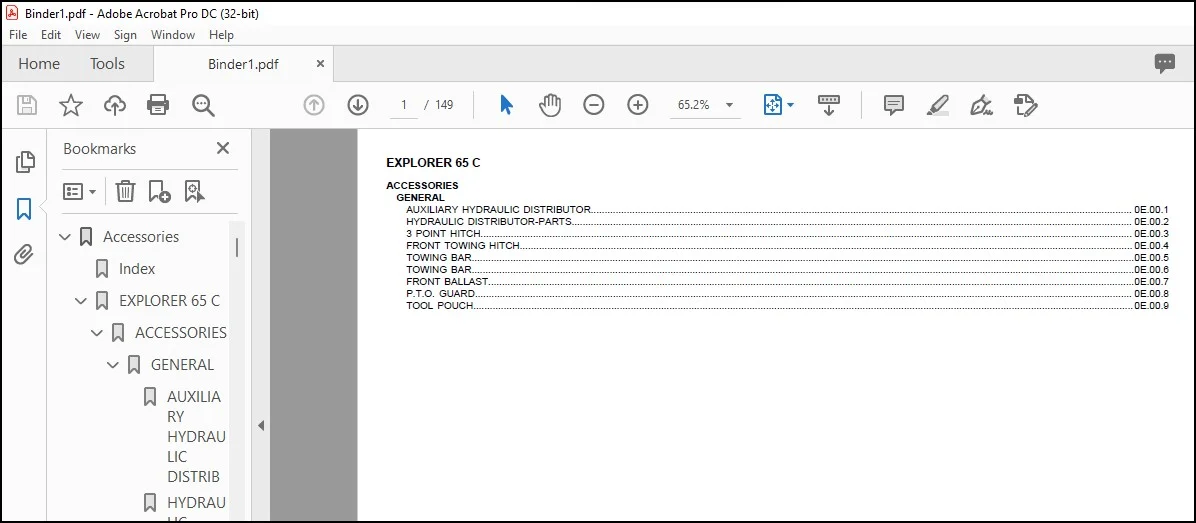Add a new bookmark icon
This screenshot has width=1196, height=523.
(159, 191)
